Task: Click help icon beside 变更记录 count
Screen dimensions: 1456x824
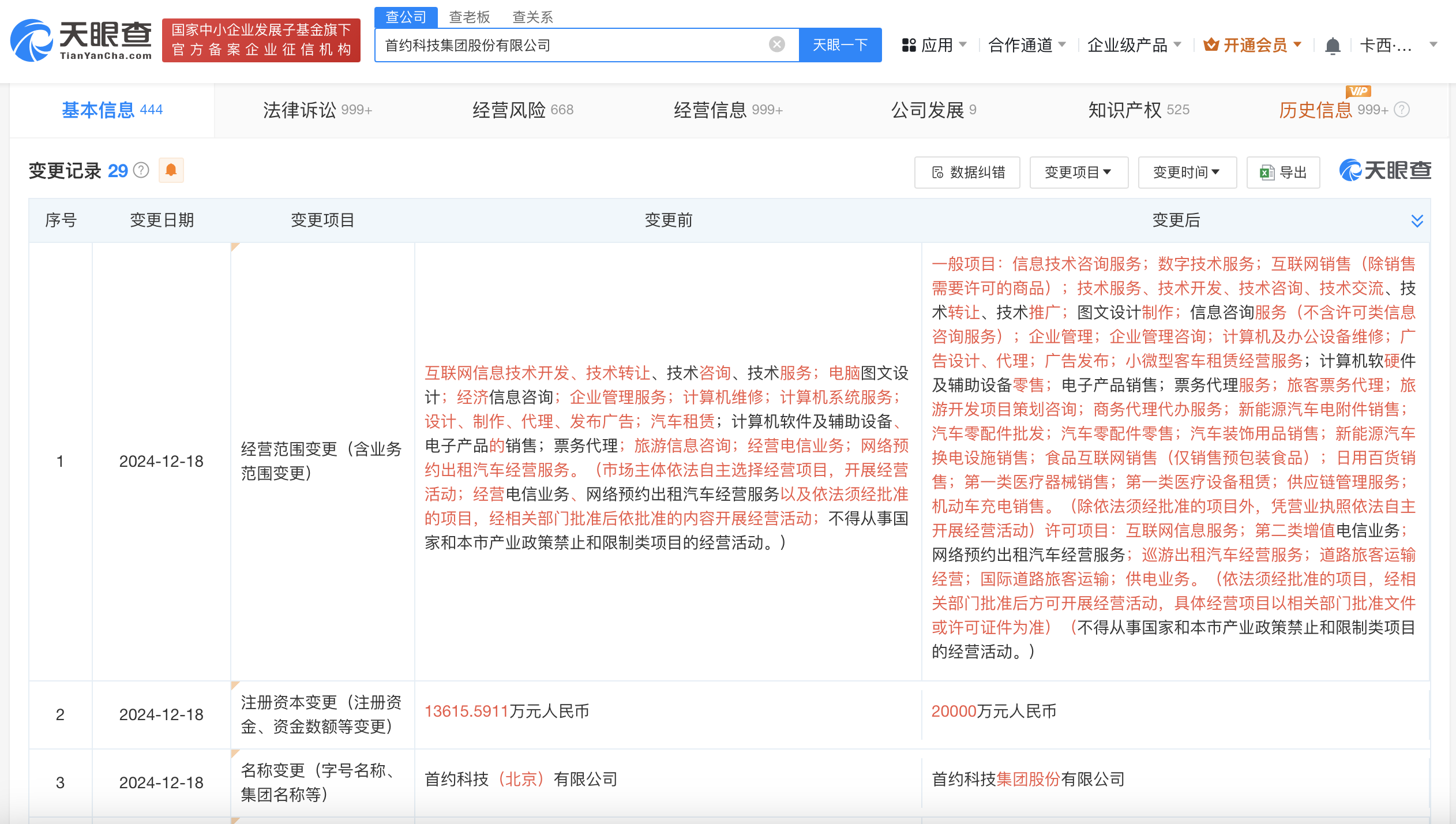Action: [x=141, y=170]
